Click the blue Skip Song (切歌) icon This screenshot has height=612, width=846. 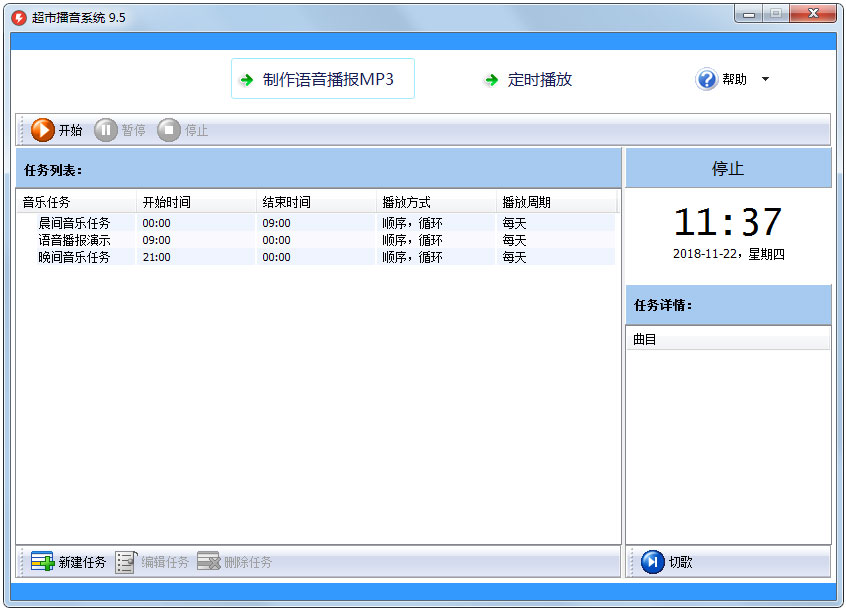(x=653, y=562)
